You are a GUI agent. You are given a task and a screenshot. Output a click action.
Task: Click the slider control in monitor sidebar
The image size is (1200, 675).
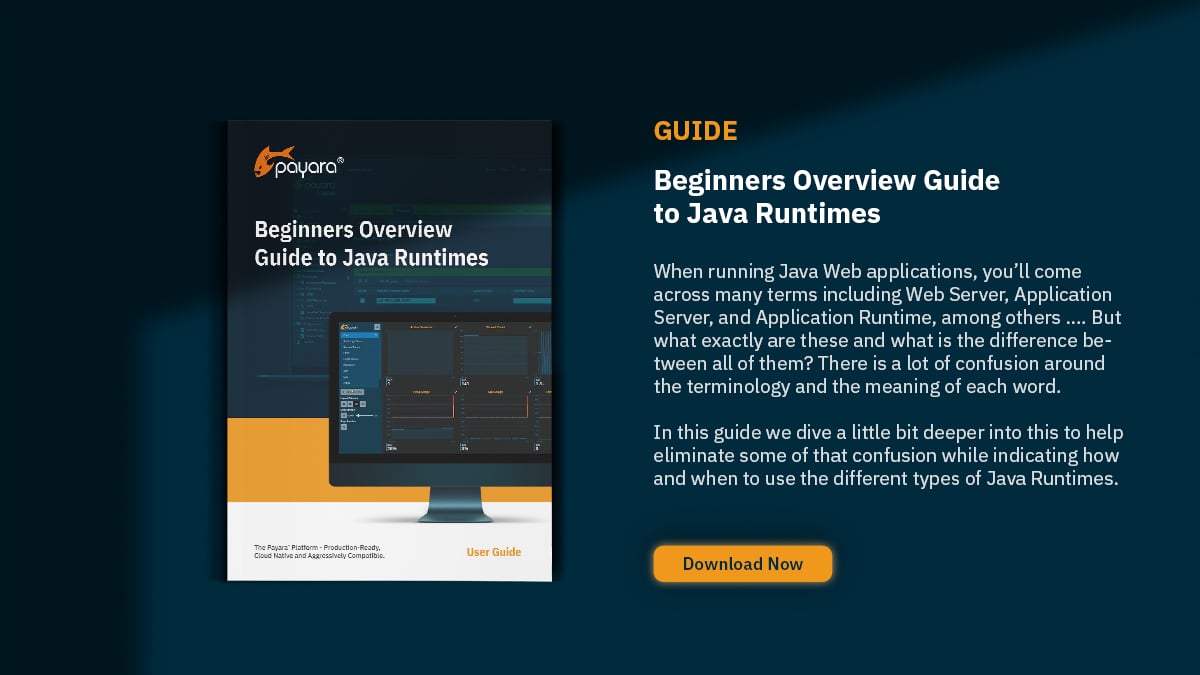click(x=365, y=413)
